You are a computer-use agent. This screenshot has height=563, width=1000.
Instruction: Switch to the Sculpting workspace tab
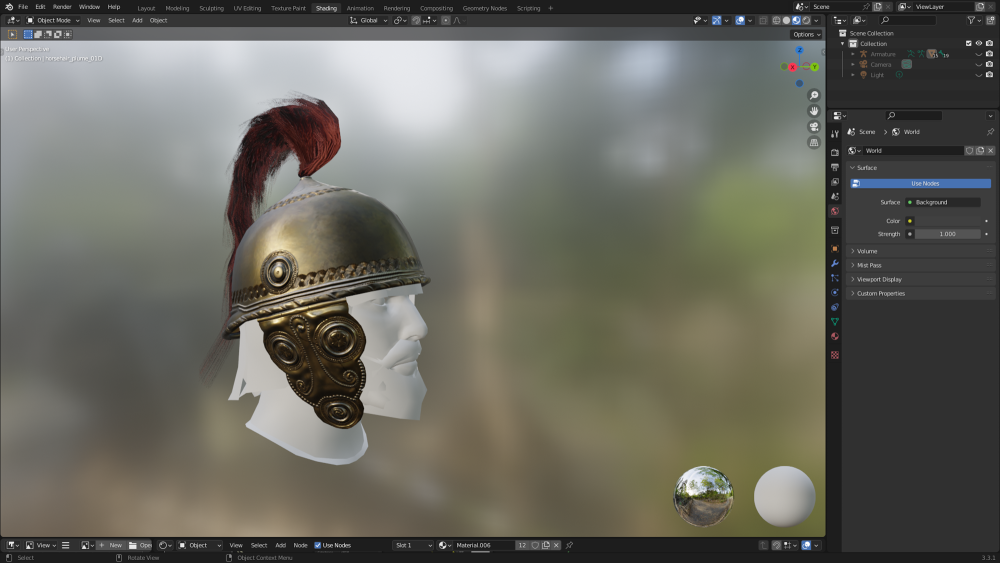pos(211,8)
